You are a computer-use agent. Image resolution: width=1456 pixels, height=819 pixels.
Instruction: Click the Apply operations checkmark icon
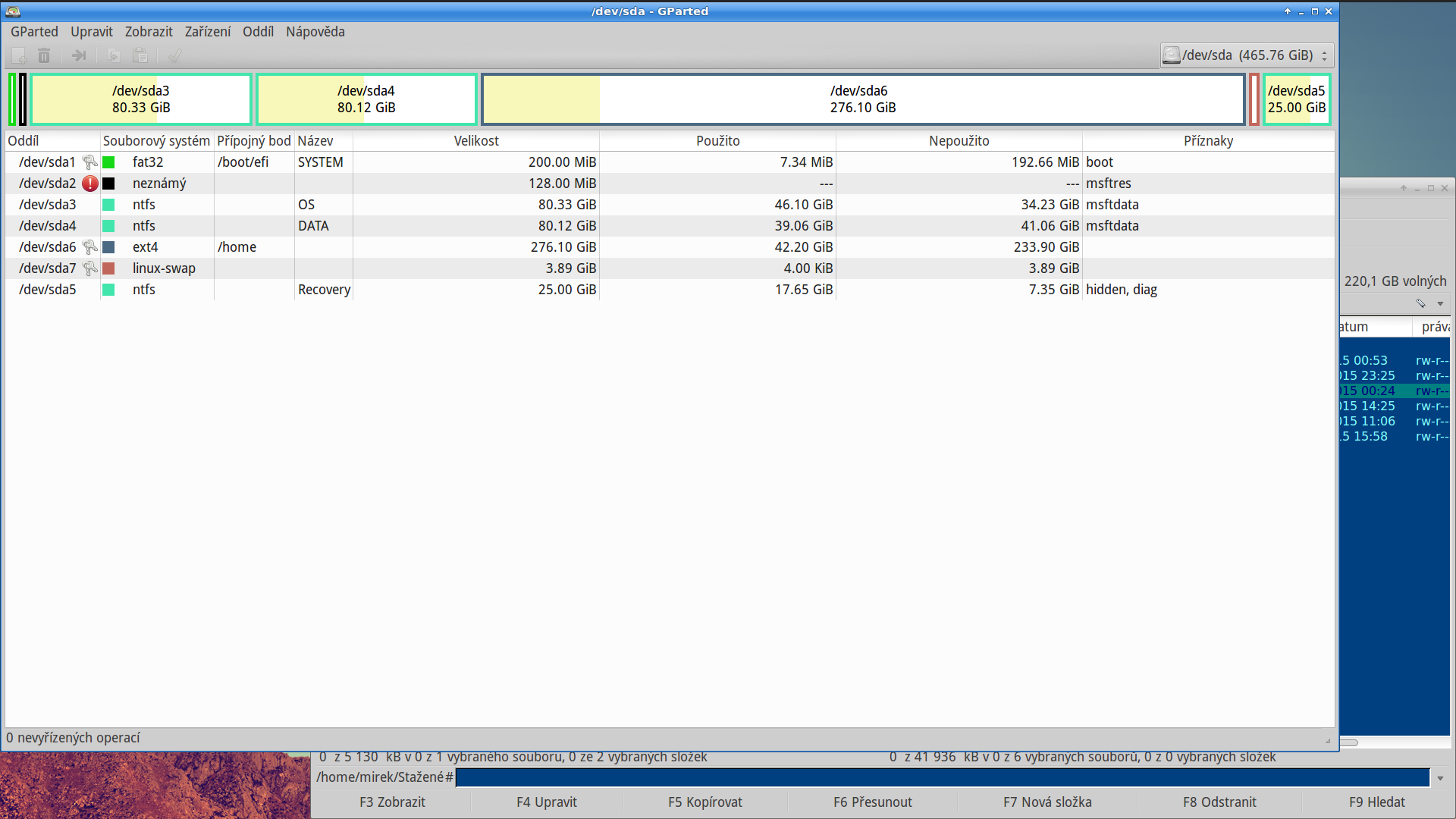pyautogui.click(x=175, y=55)
